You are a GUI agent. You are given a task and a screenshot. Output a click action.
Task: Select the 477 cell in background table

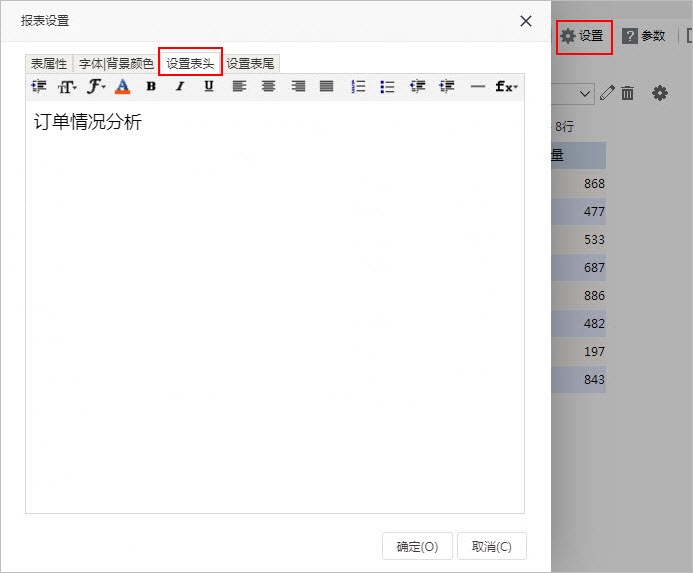tap(579, 211)
